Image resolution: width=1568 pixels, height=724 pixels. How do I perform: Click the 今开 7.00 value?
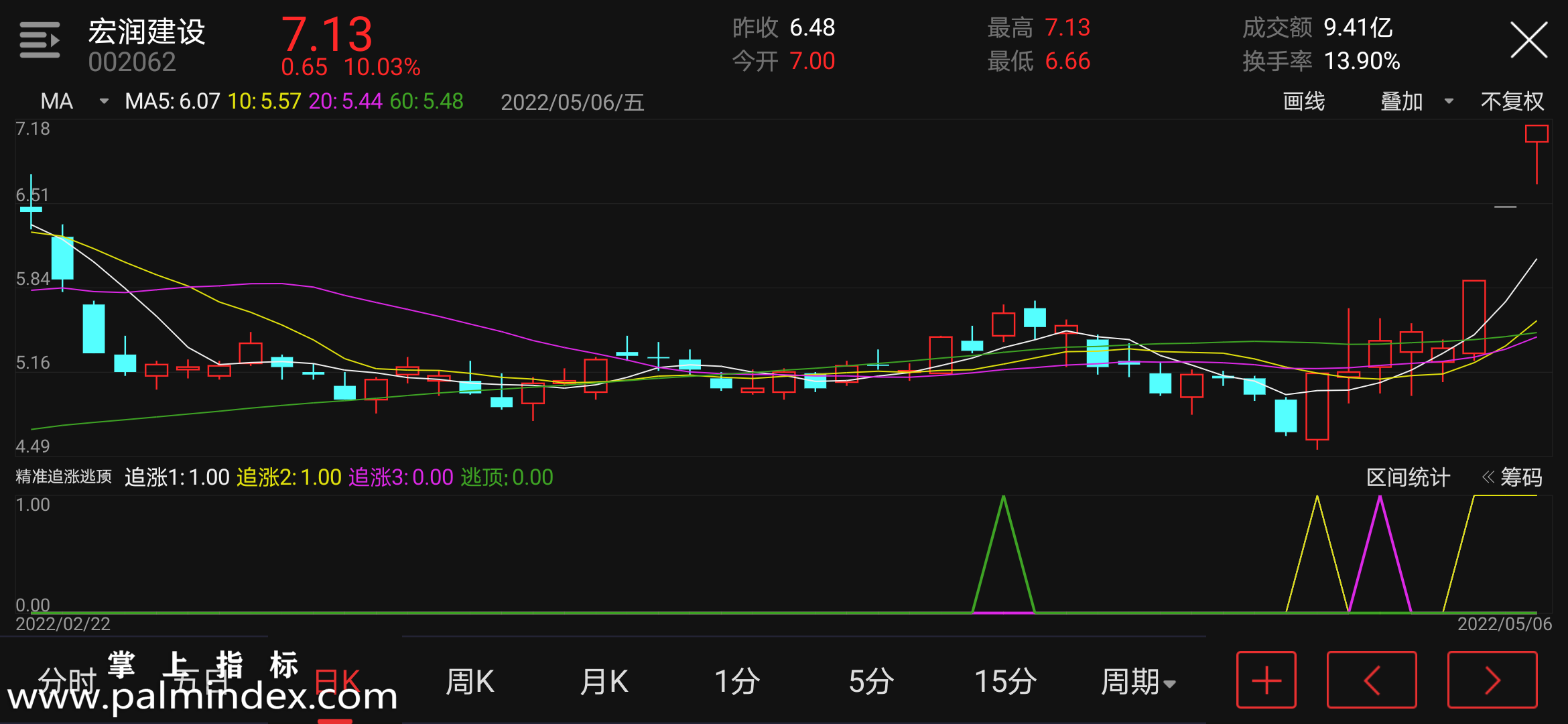783,61
